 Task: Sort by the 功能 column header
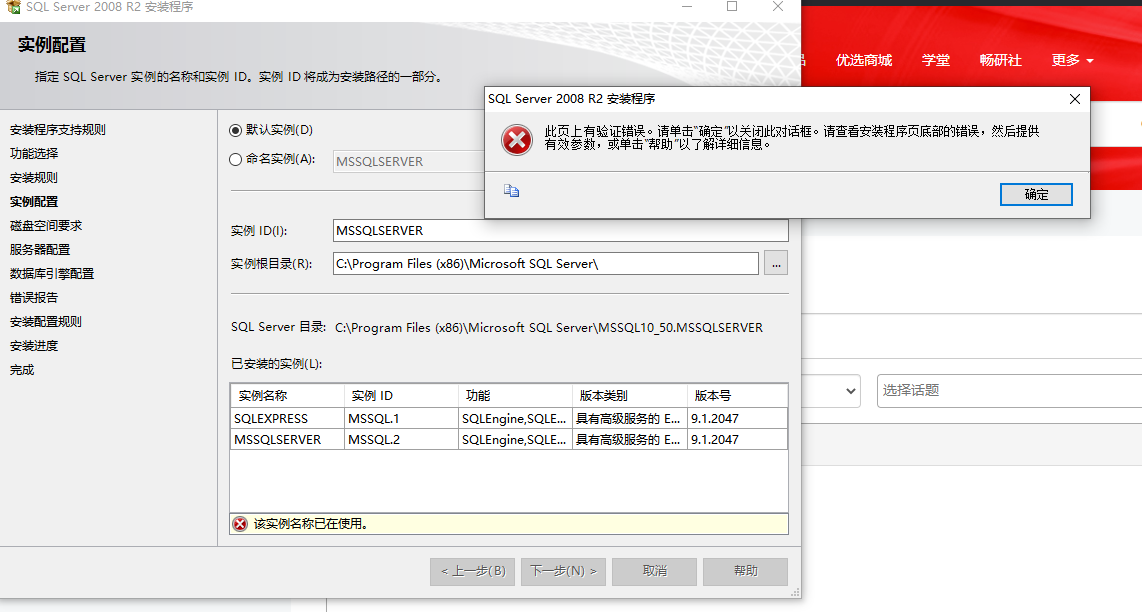516,396
